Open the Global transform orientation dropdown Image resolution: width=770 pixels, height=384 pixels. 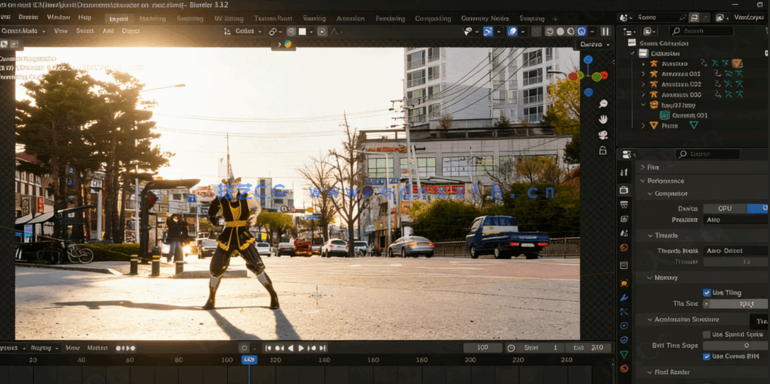coord(244,31)
